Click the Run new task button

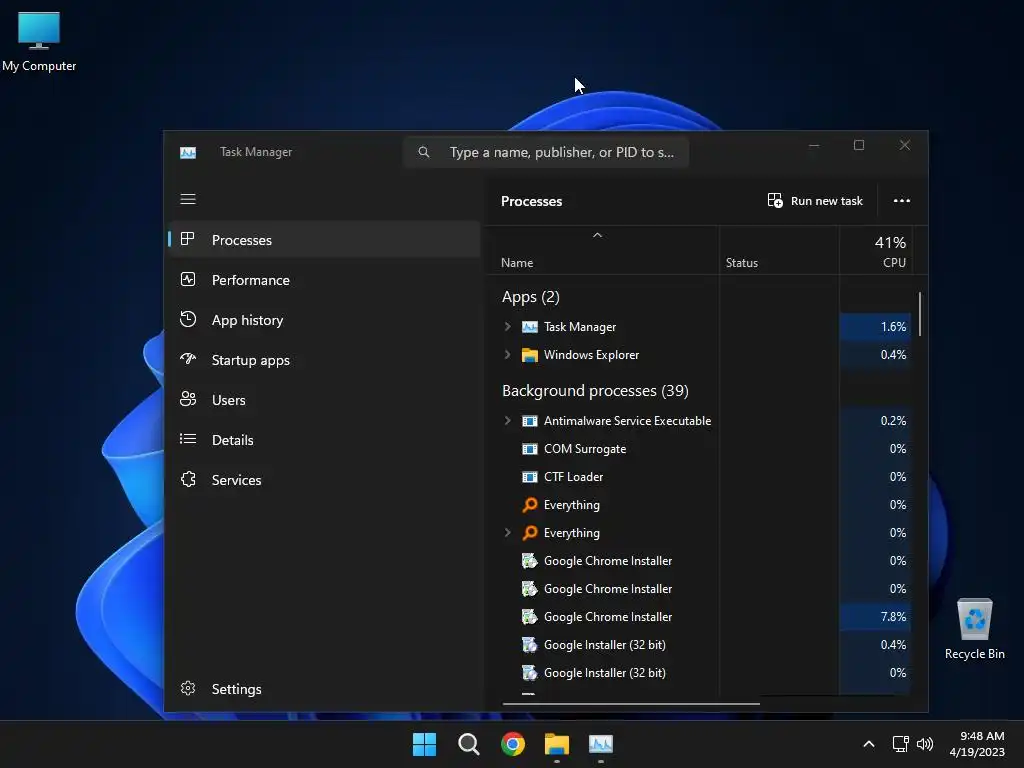click(815, 200)
